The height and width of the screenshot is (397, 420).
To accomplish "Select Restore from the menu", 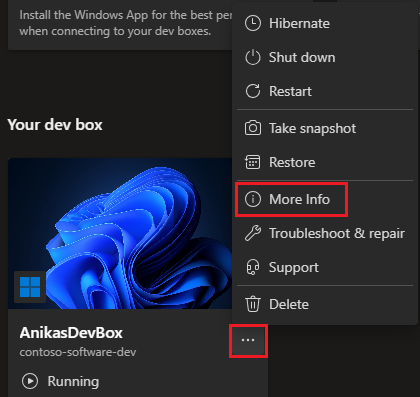I will [325, 162].
